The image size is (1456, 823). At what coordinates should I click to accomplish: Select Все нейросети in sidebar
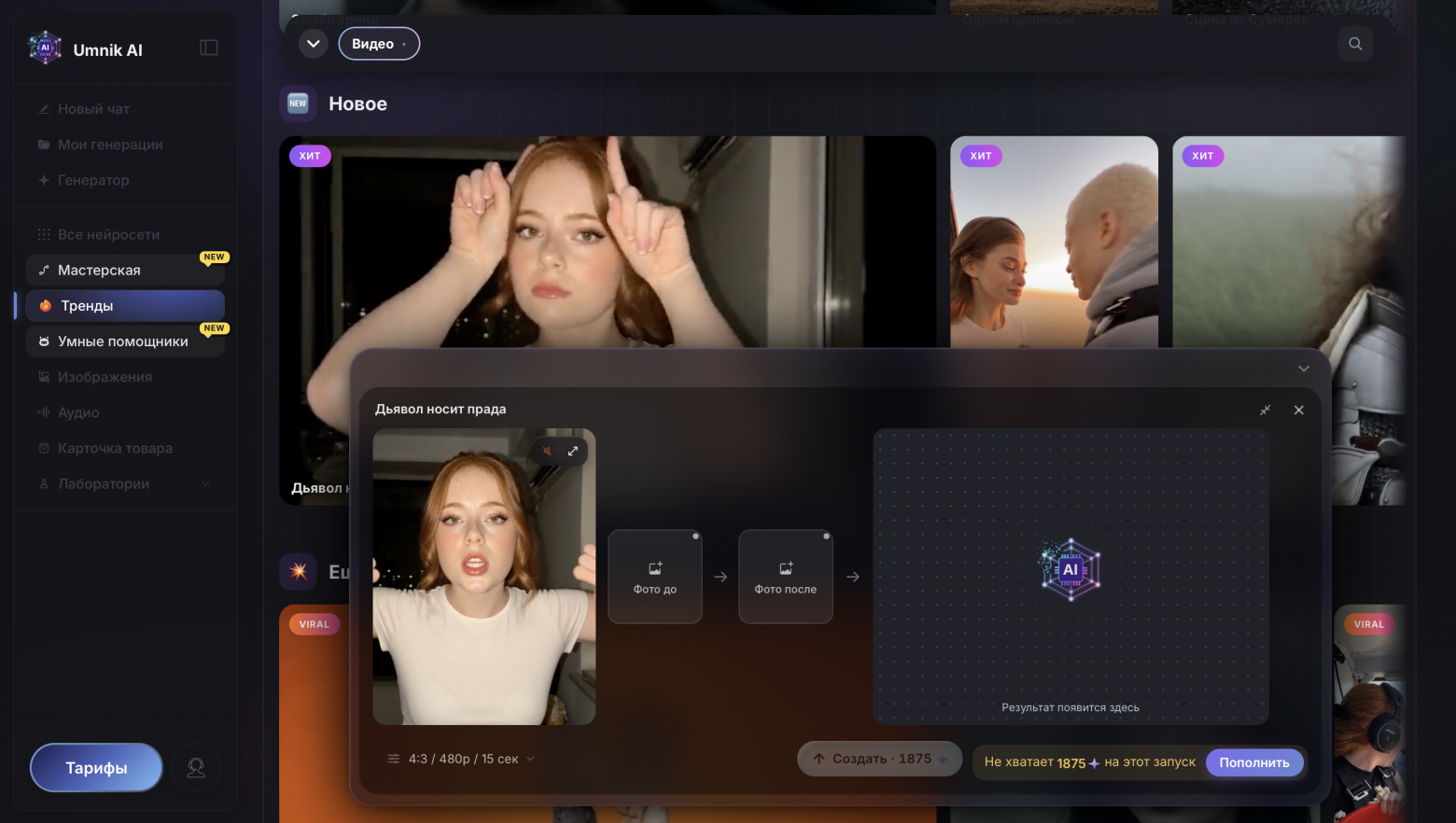[125, 234]
